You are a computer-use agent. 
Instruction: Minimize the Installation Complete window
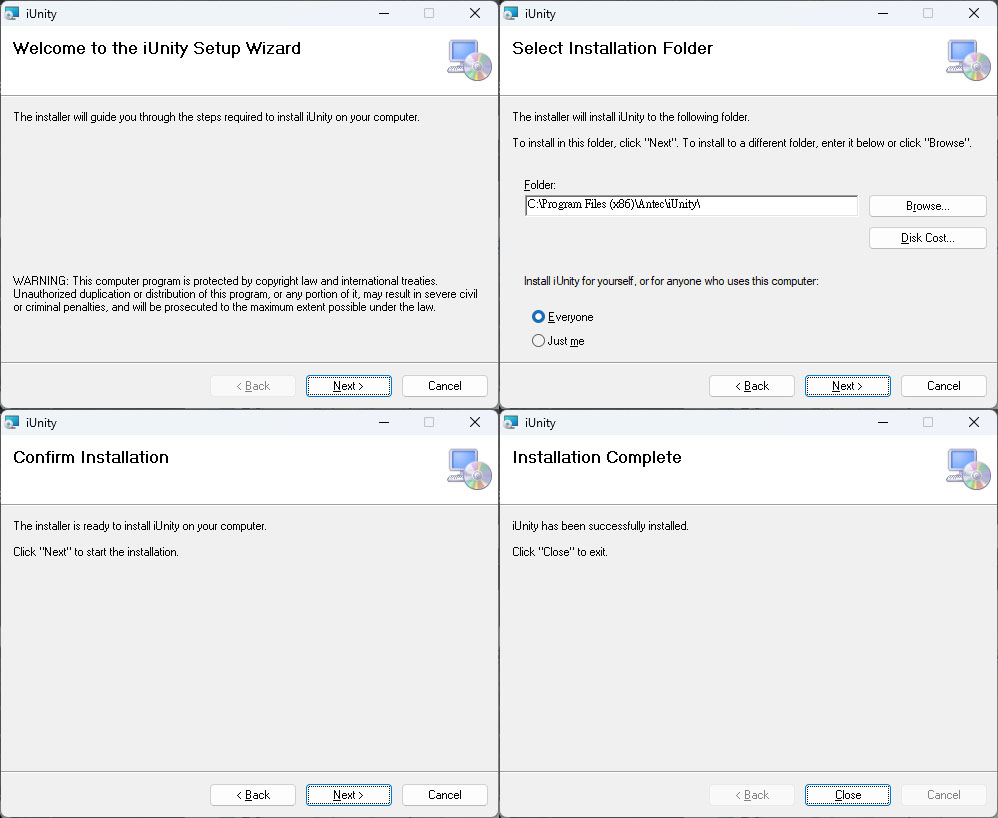[x=883, y=422]
